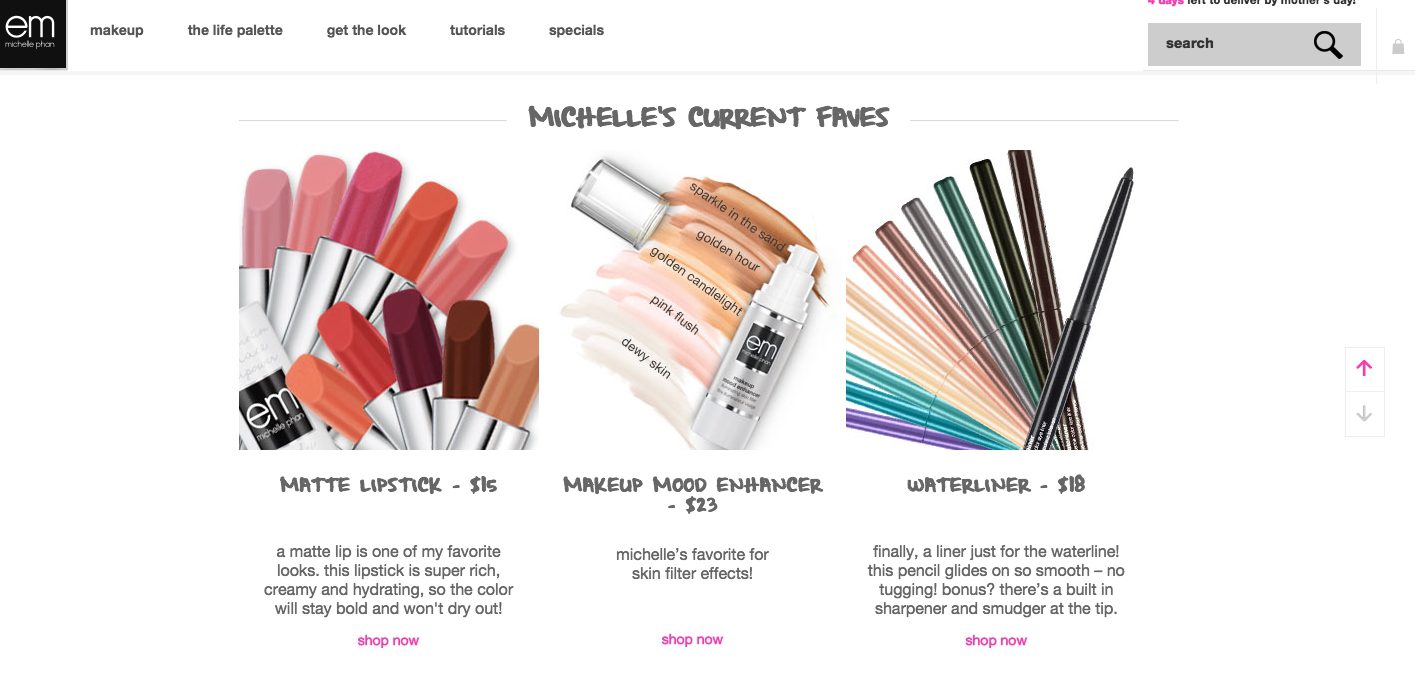Go to get the look page
The height and width of the screenshot is (681, 1415).
(366, 30)
